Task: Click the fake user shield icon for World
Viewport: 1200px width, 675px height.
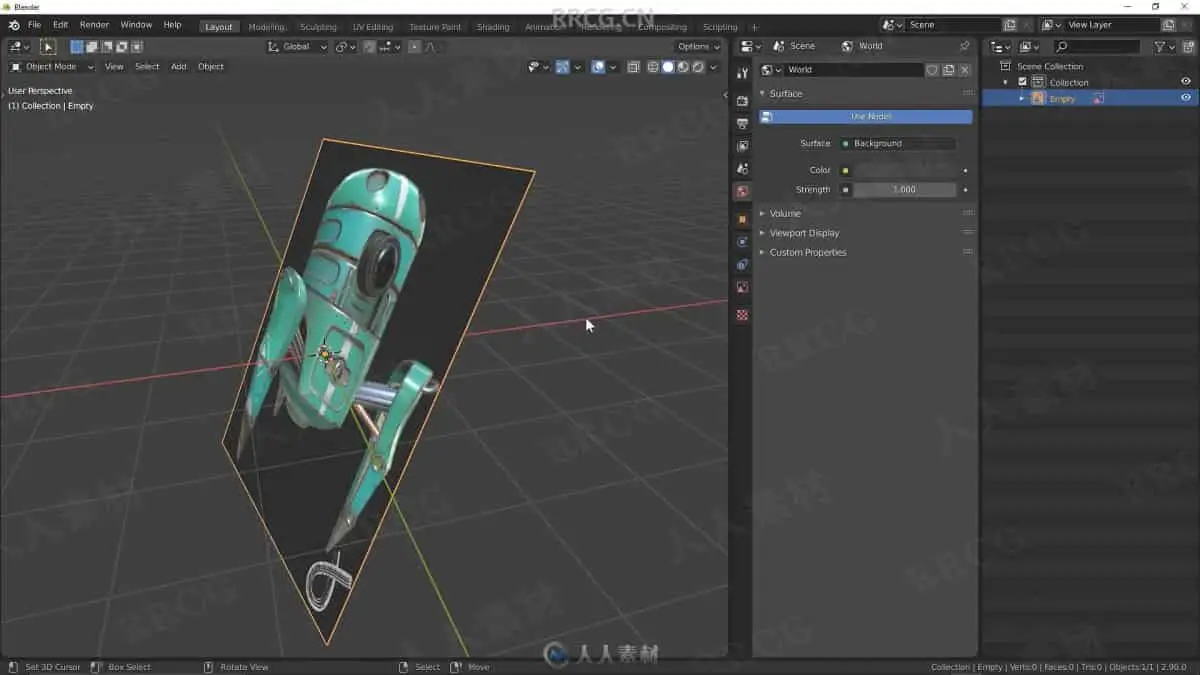Action: click(932, 70)
